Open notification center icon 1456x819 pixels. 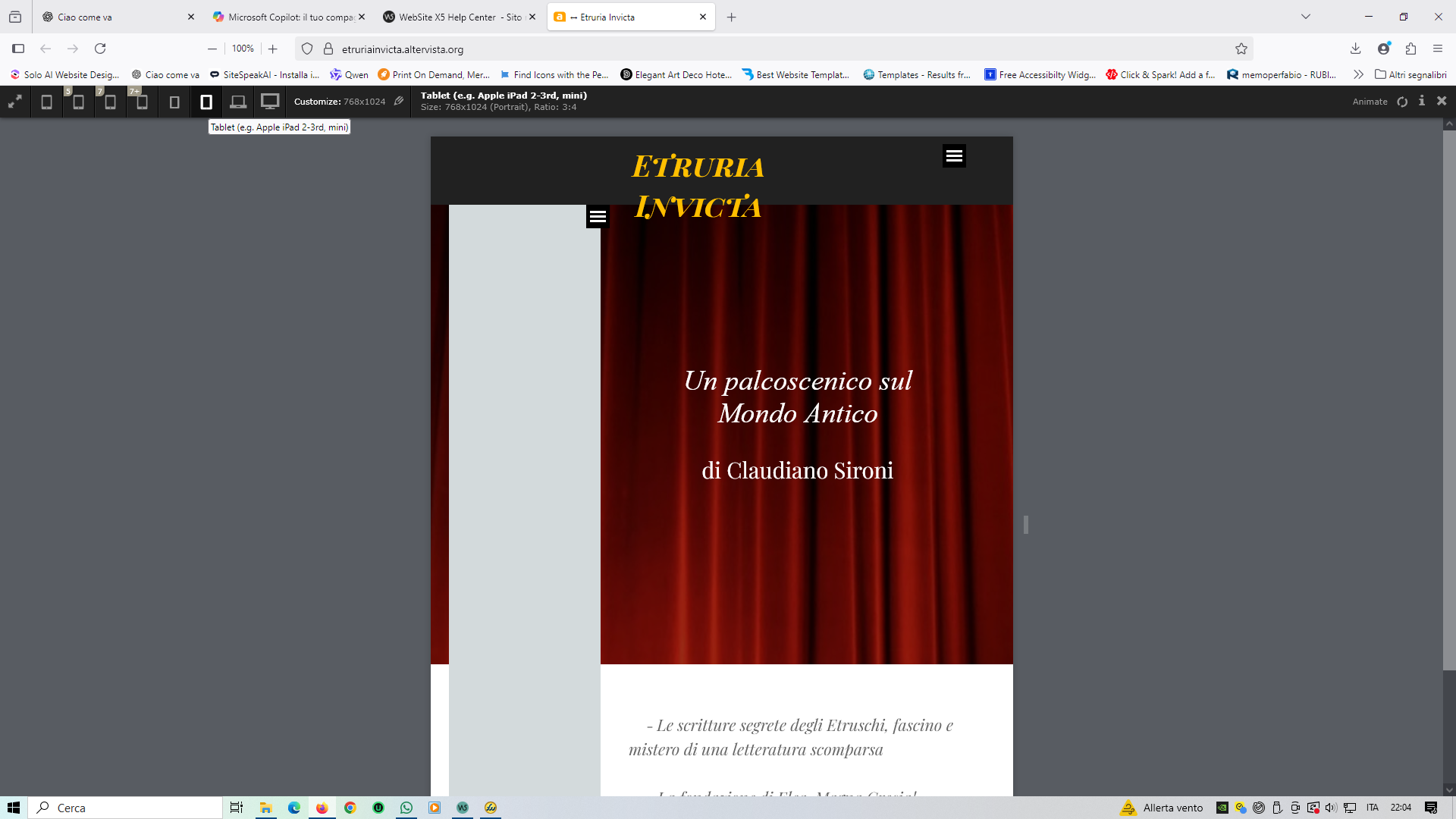pyautogui.click(x=1430, y=808)
